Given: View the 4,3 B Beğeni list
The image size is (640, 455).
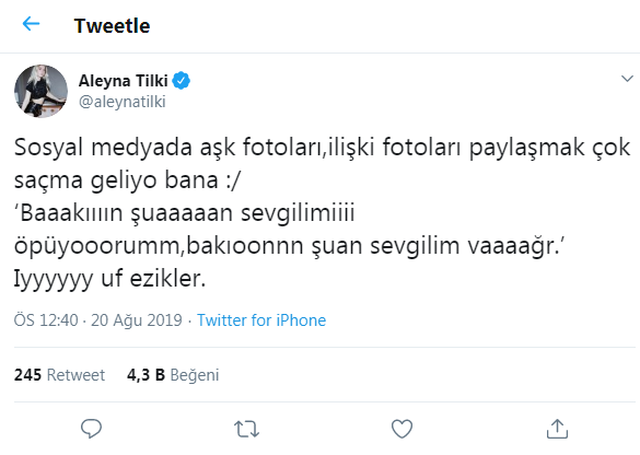Looking at the screenshot, I should (172, 375).
